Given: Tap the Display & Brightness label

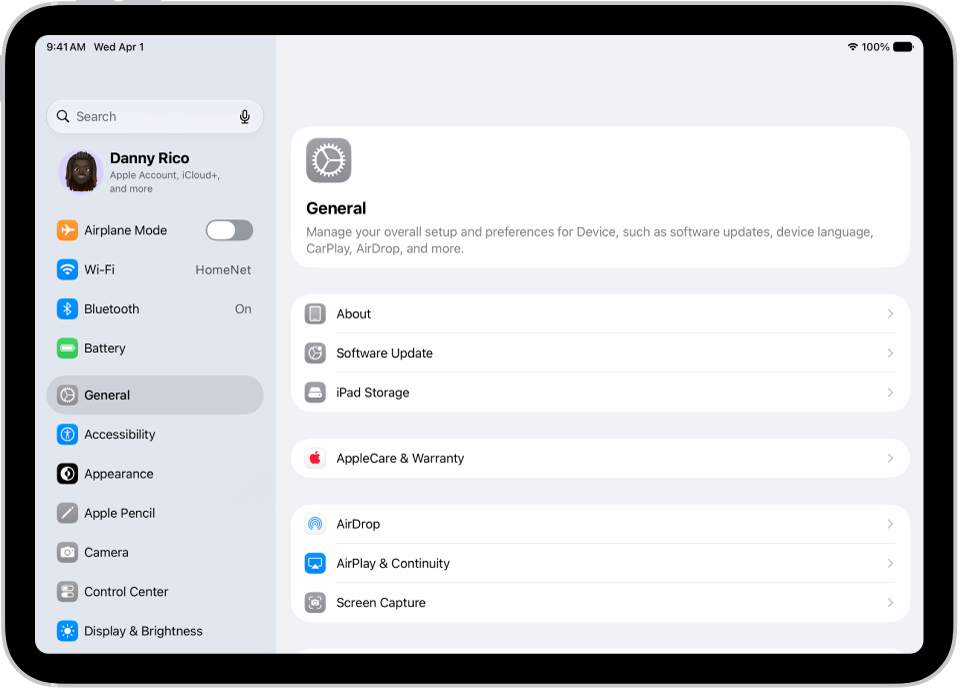Looking at the screenshot, I should coord(143,631).
